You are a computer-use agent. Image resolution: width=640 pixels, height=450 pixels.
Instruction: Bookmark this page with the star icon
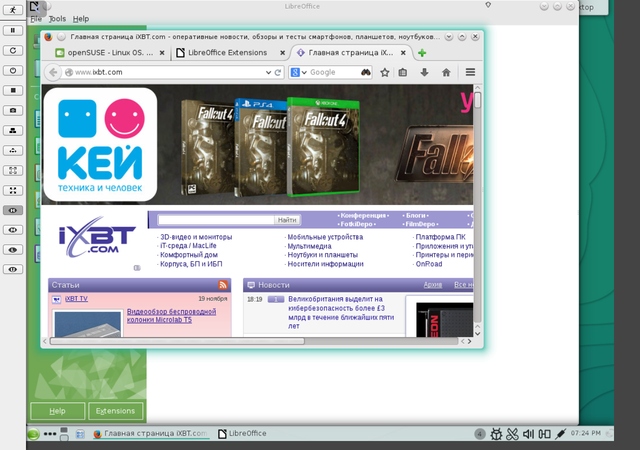384,73
